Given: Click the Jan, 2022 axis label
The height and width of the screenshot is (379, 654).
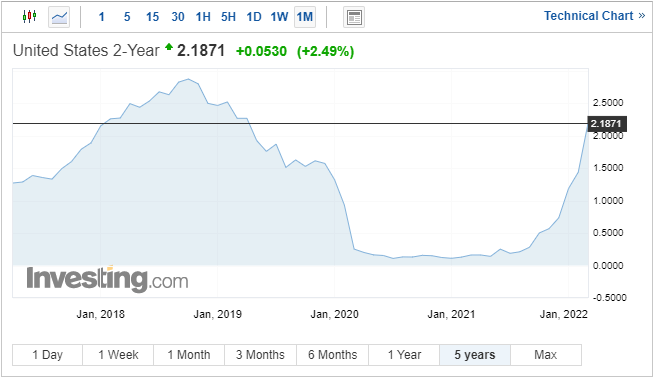Looking at the screenshot, I should point(563,314).
